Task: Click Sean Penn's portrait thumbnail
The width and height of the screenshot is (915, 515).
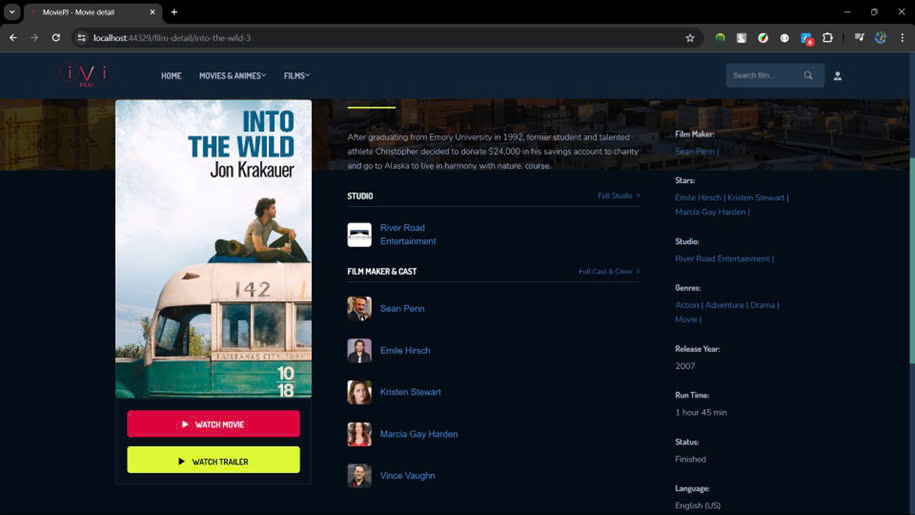Action: (x=359, y=309)
